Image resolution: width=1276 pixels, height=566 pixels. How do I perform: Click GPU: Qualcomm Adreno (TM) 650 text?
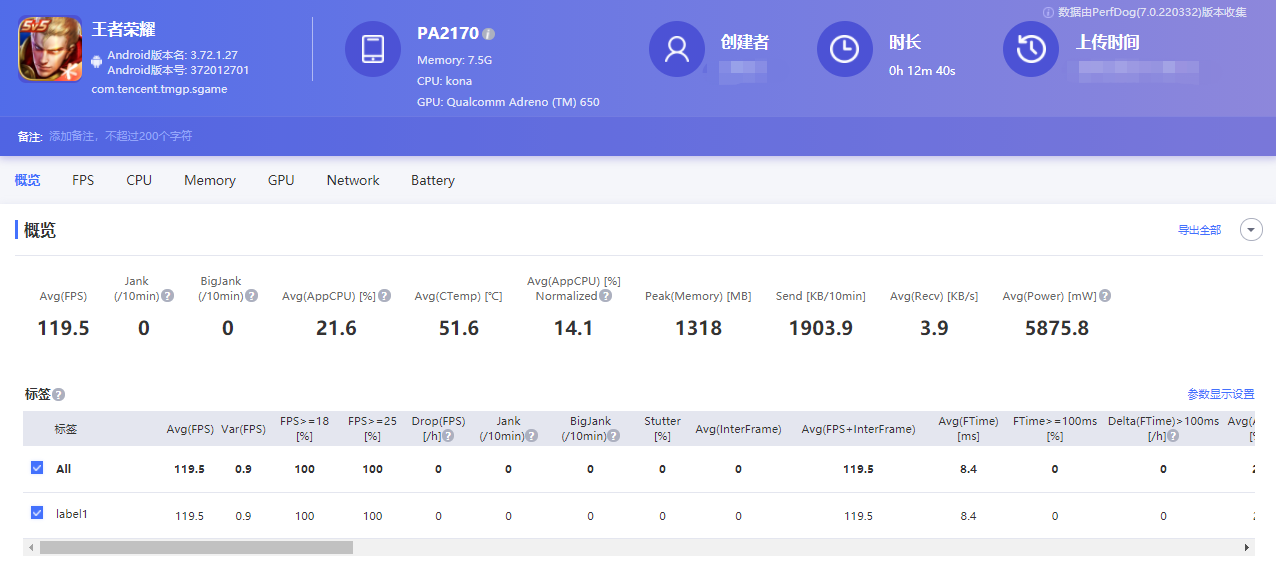click(508, 102)
